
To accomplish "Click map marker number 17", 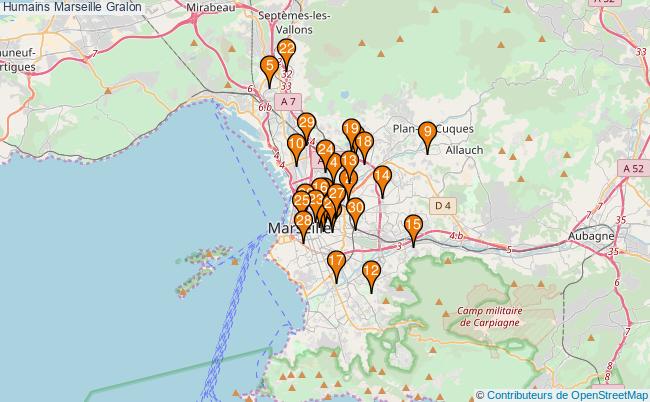I will [x=337, y=263].
